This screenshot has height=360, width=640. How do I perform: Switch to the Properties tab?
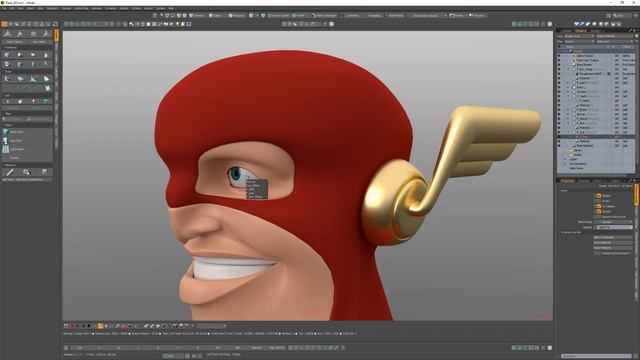click(x=567, y=180)
